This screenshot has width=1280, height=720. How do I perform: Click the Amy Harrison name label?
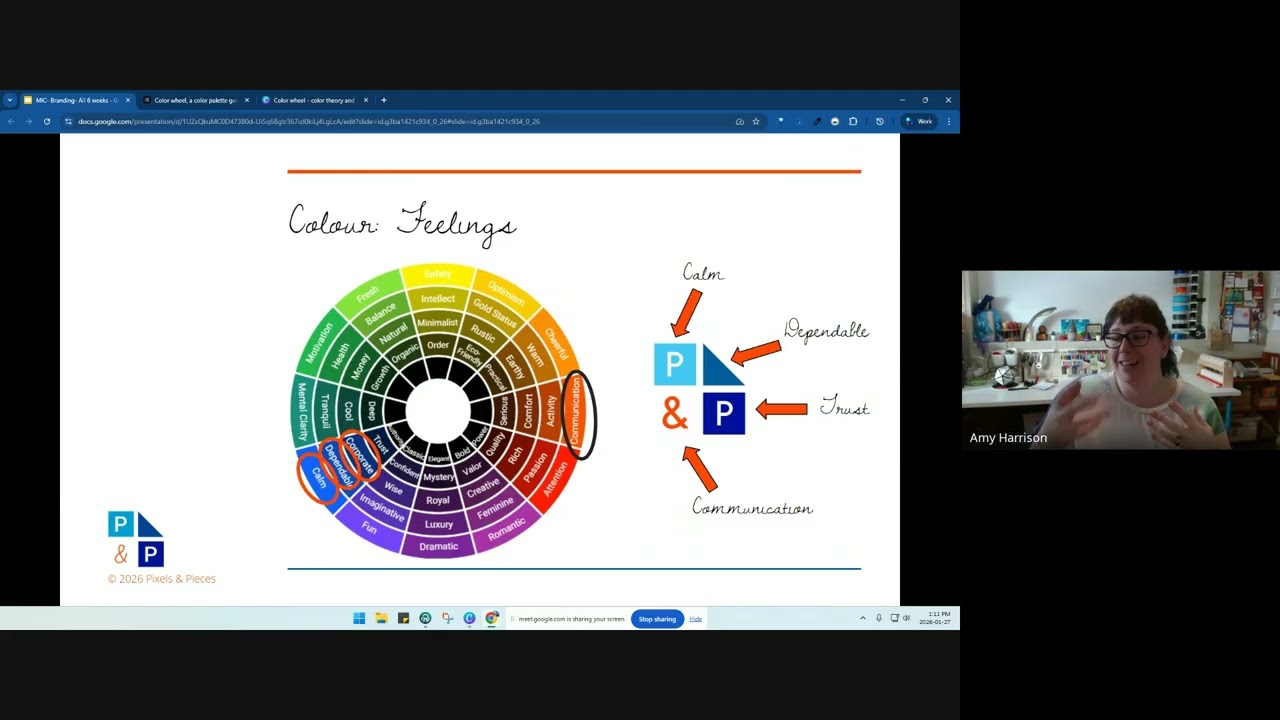(x=1008, y=437)
